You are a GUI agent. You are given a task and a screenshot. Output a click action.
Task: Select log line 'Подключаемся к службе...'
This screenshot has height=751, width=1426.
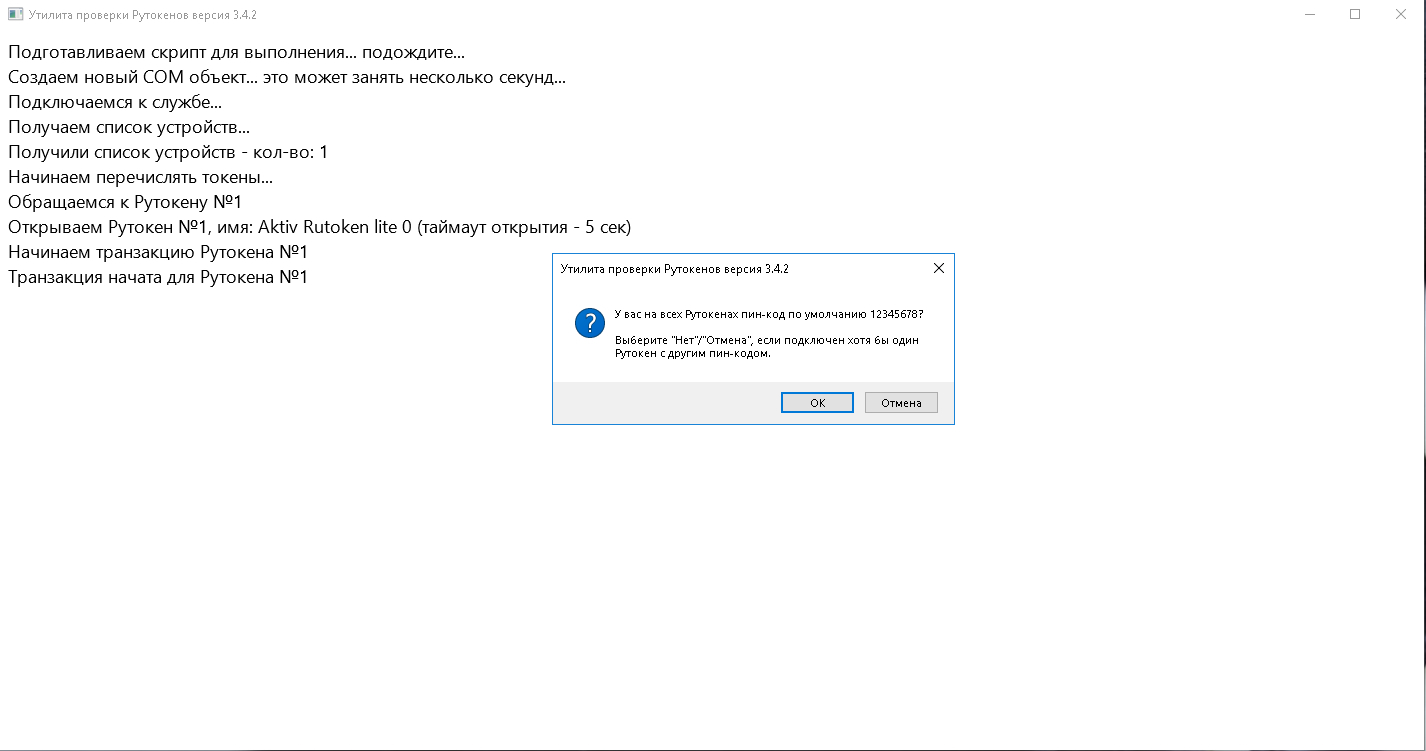coord(115,102)
